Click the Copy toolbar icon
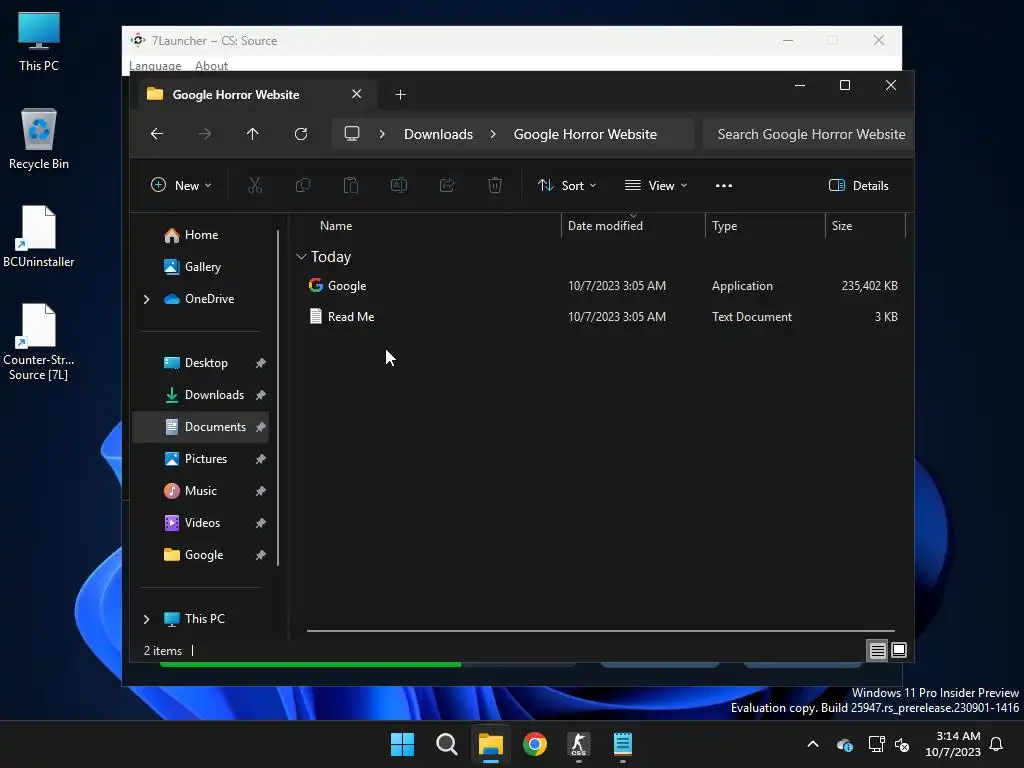The width and height of the screenshot is (1024, 768). (x=303, y=185)
